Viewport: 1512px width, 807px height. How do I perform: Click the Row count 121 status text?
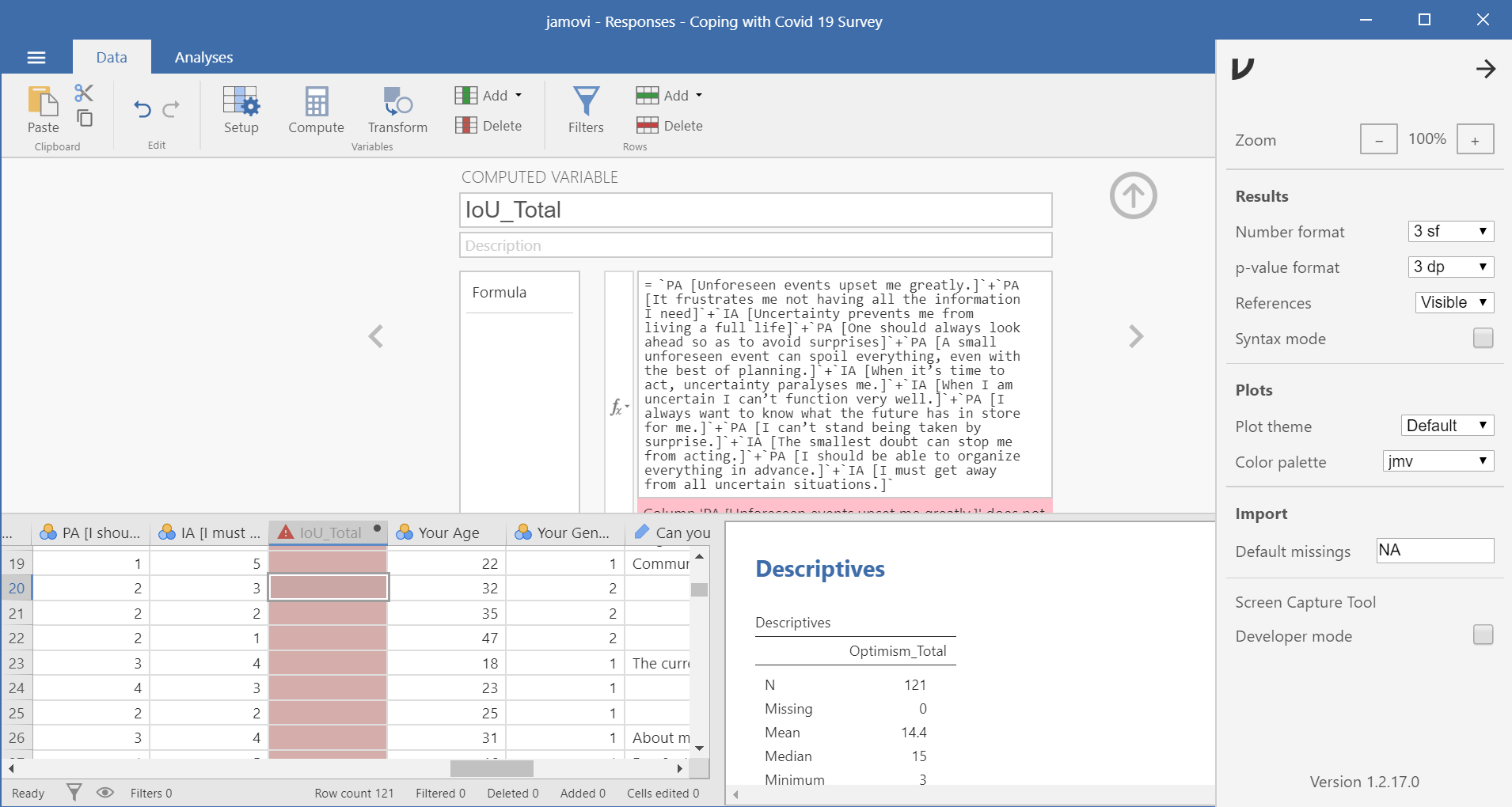pos(354,793)
